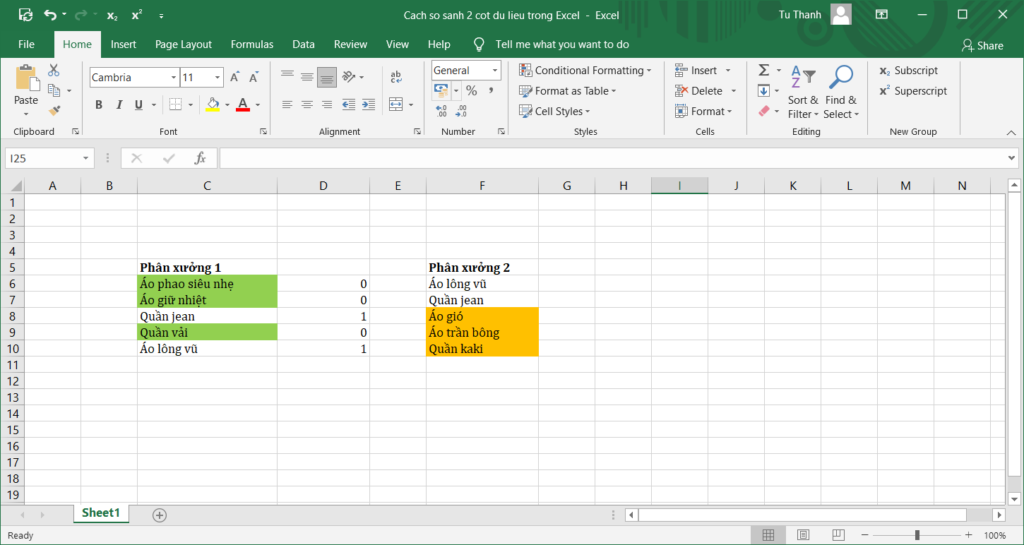Click the Increase Font Size icon

pos(235,77)
